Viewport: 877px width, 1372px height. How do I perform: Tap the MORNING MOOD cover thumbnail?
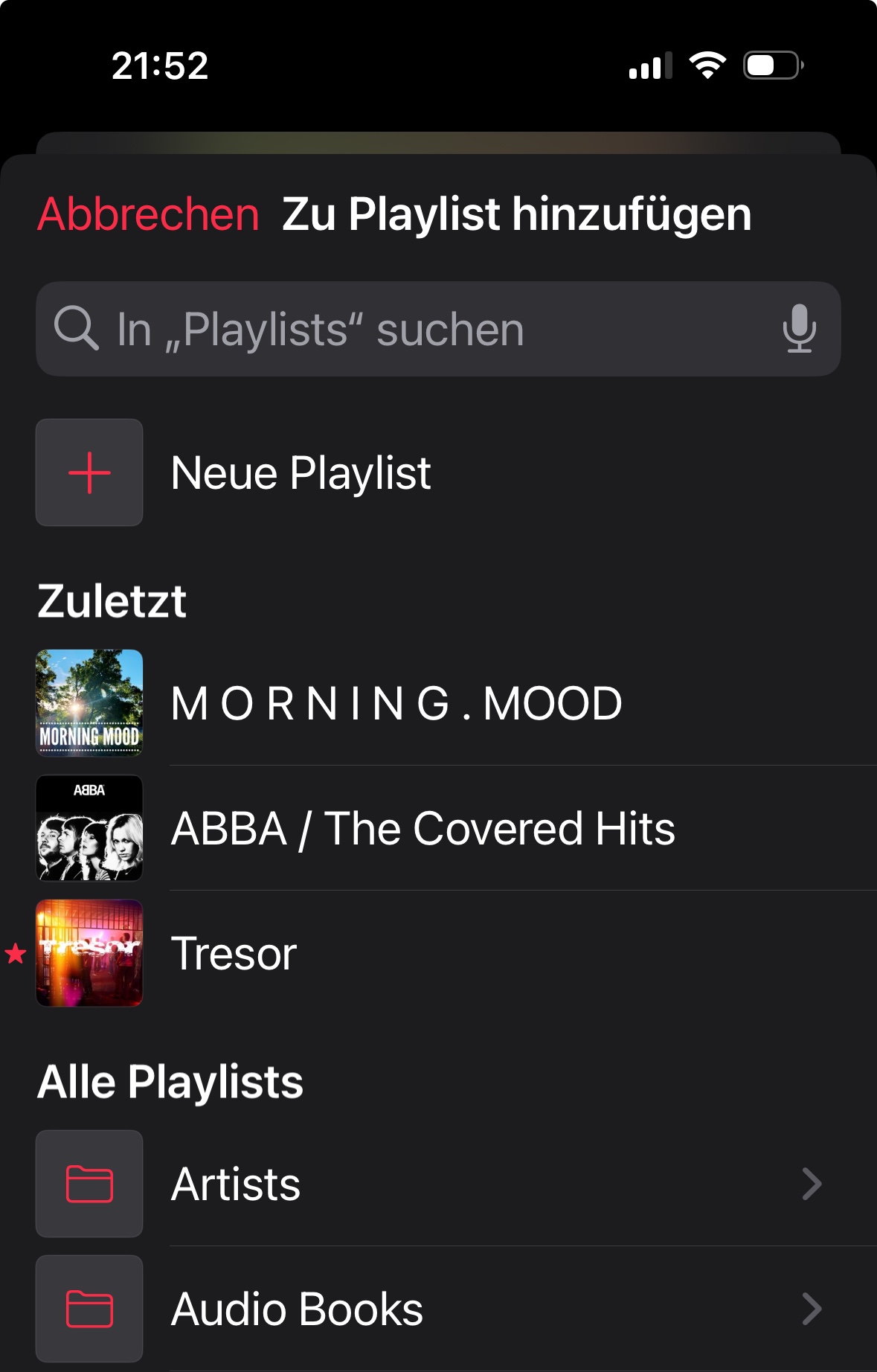[89, 703]
